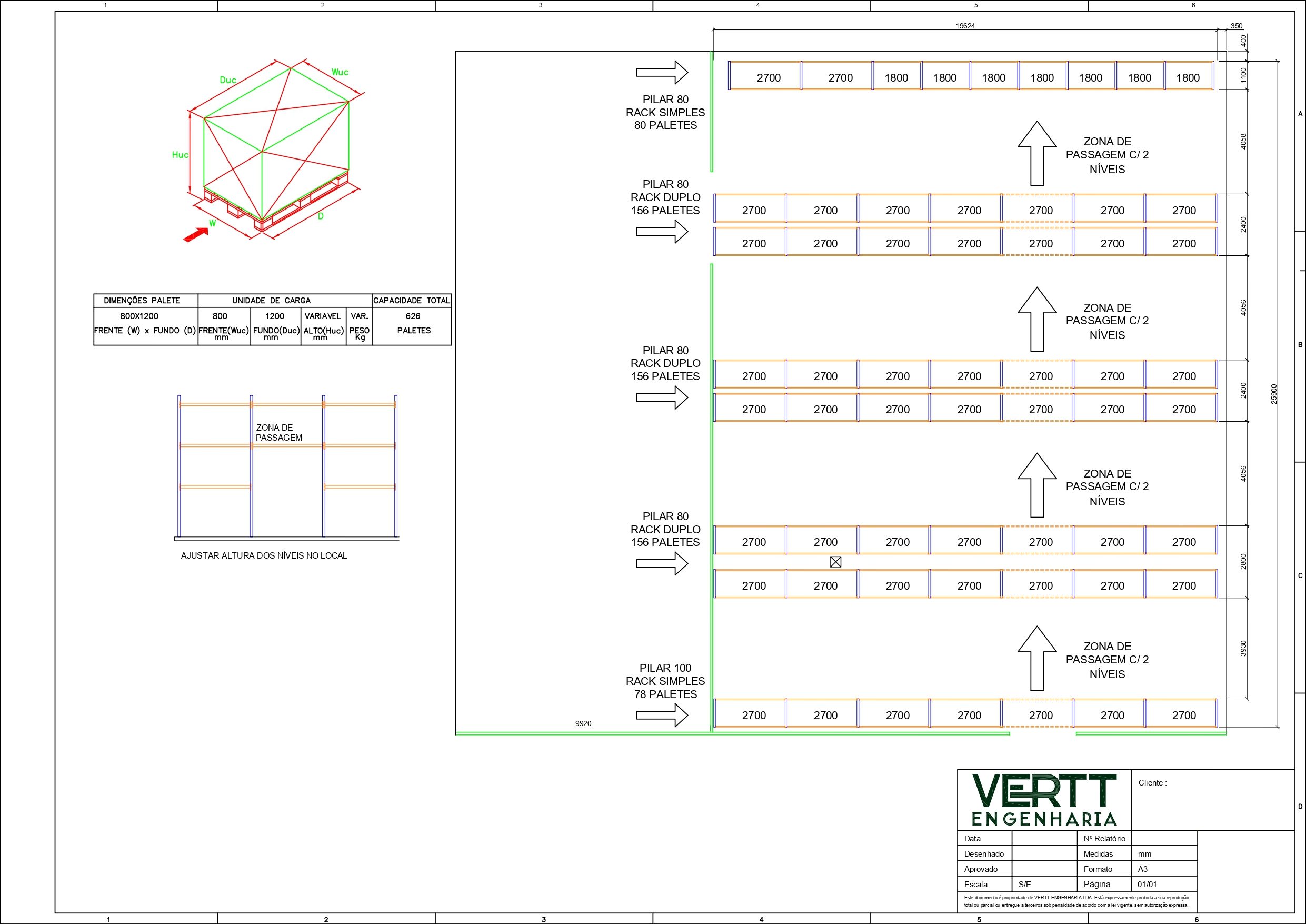Click the red arrow beside the W label
Screen dimensions: 1306x924
195,235
